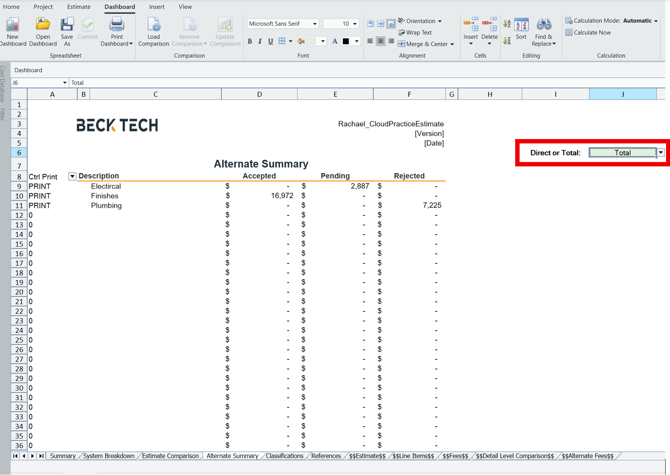Screen dimensions: 670x475
Task: Click the black font color swatch
Action: click(346, 42)
